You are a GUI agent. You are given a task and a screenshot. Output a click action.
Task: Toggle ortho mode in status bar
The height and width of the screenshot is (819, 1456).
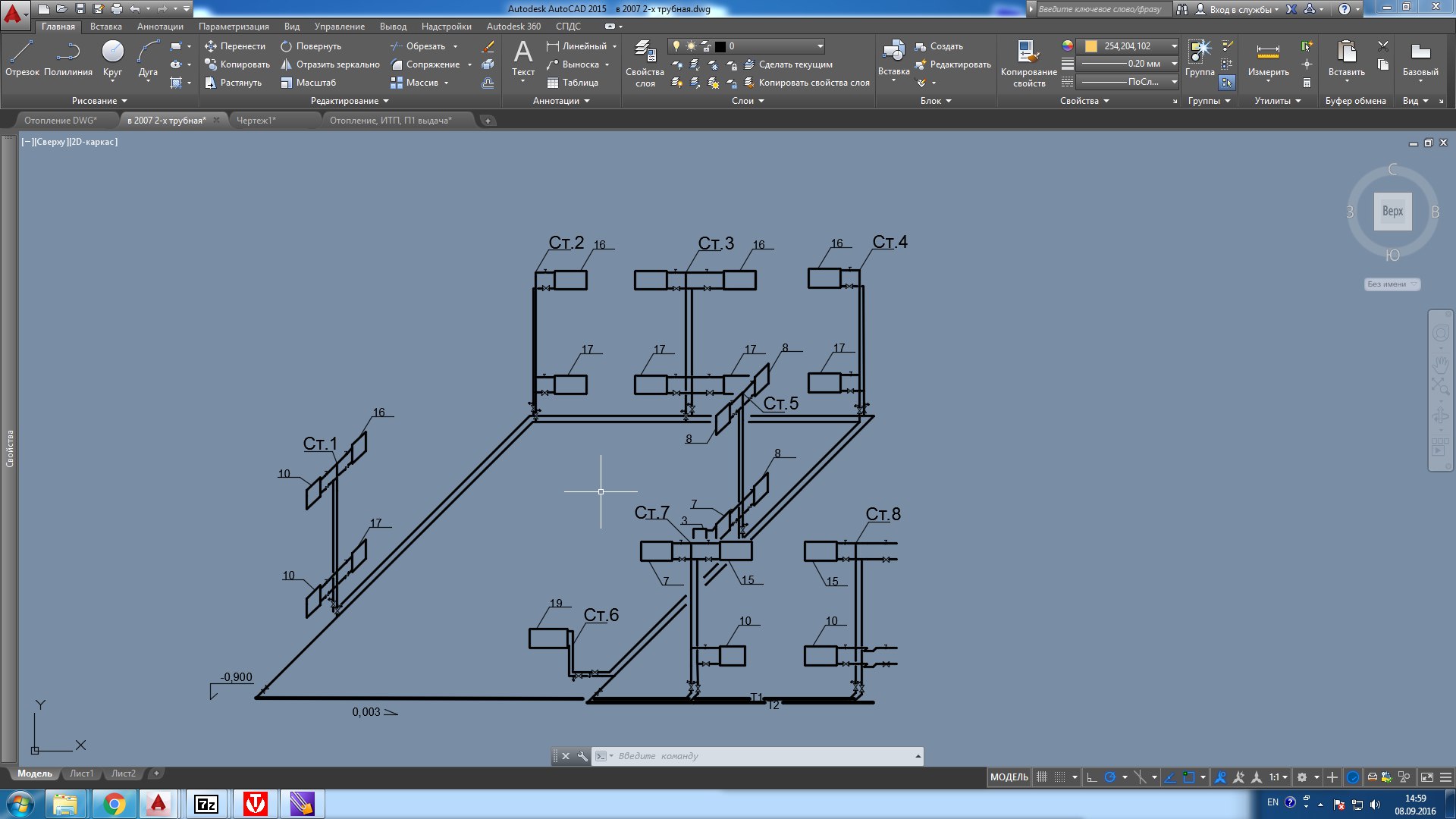click(x=1092, y=777)
